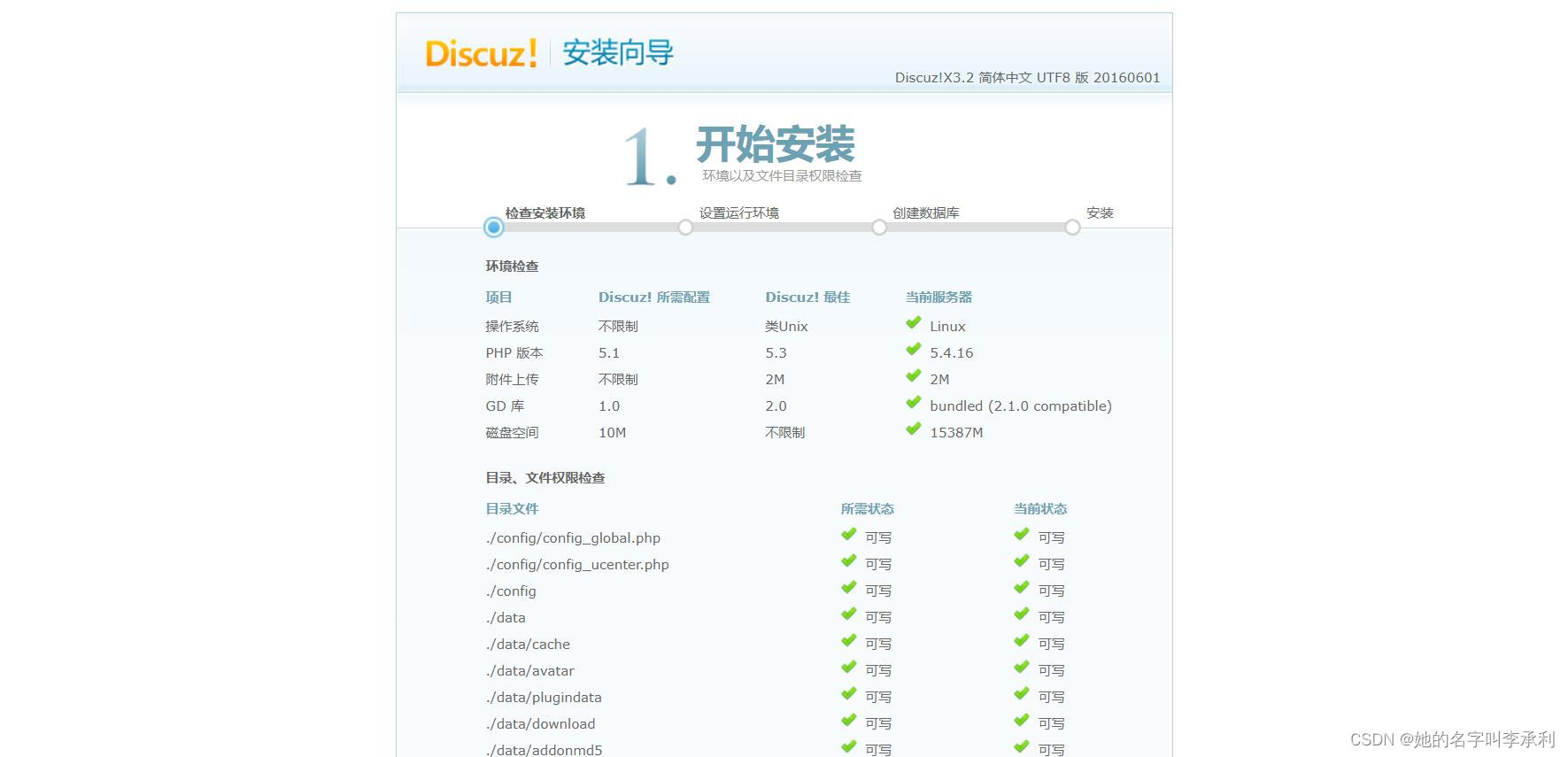Select 所需状态 check icon for ./data/addonmd5
The image size is (1568, 757).
849,747
